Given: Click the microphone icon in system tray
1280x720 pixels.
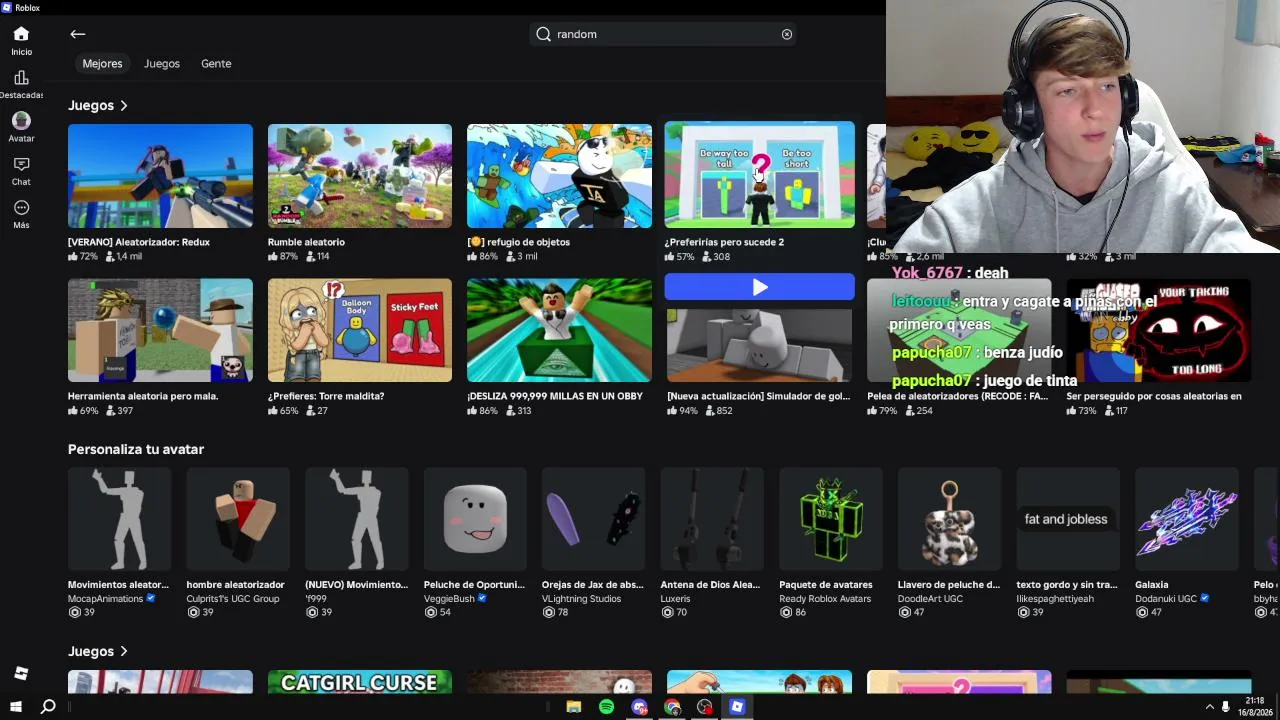Looking at the screenshot, I should coord(1226,707).
